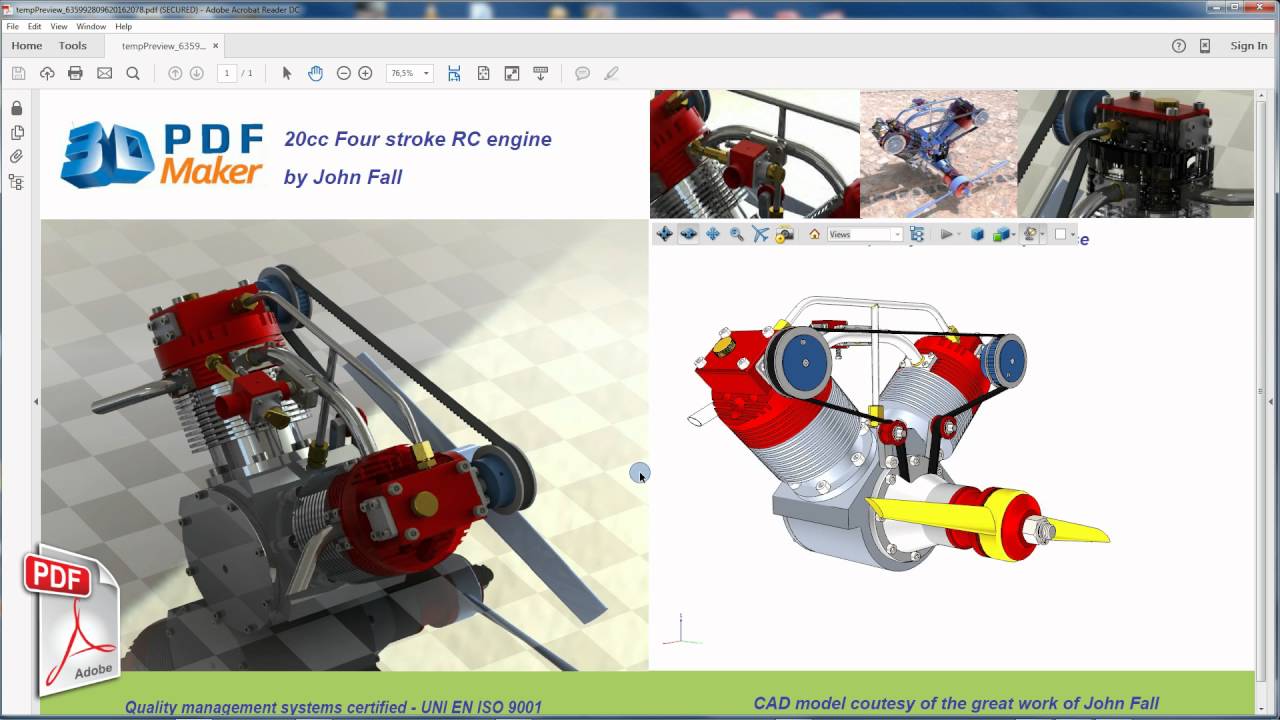Expand the left navigation pane arrow
Image resolution: width=1280 pixels, height=720 pixels.
(x=36, y=402)
